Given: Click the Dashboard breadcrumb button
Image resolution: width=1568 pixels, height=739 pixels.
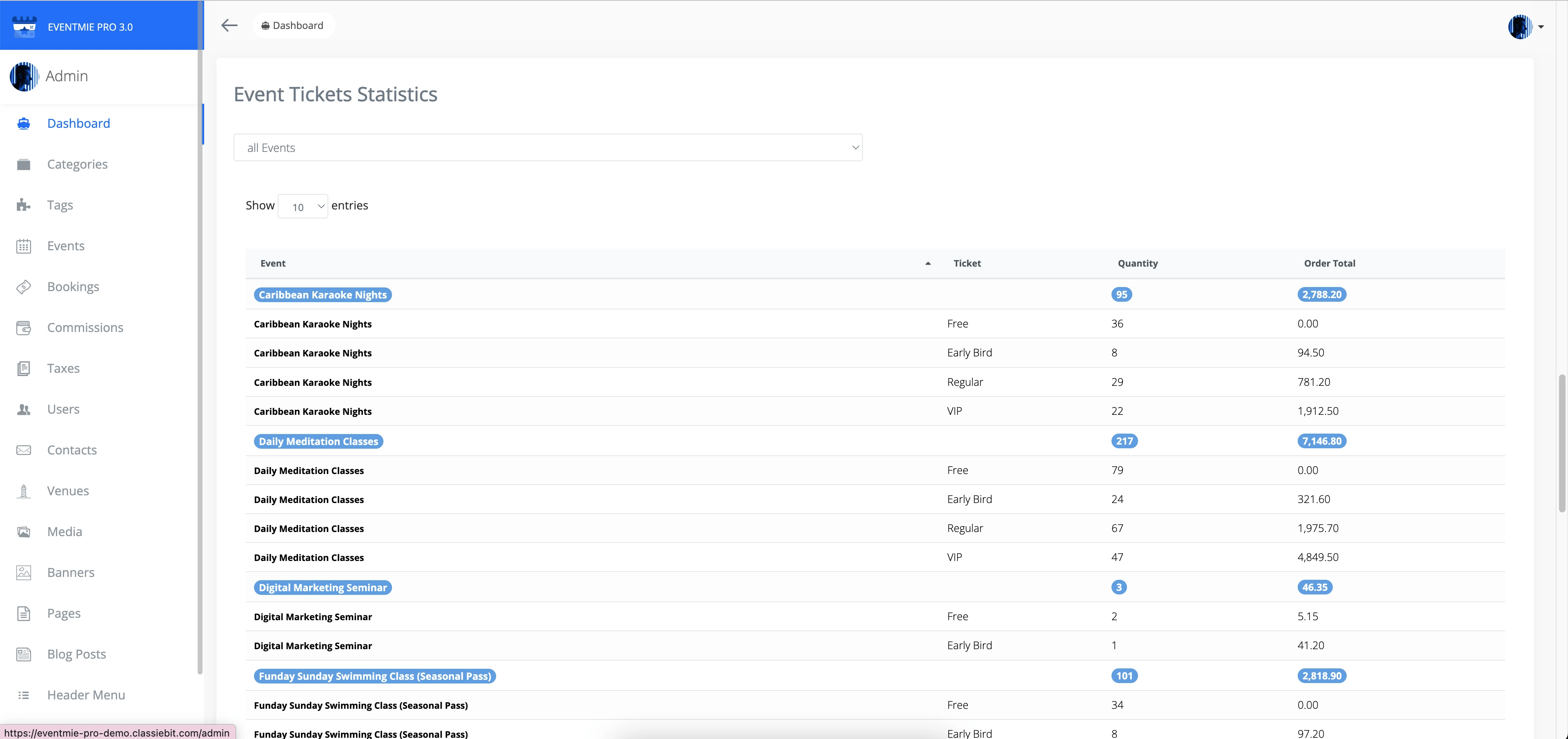Looking at the screenshot, I should [293, 26].
